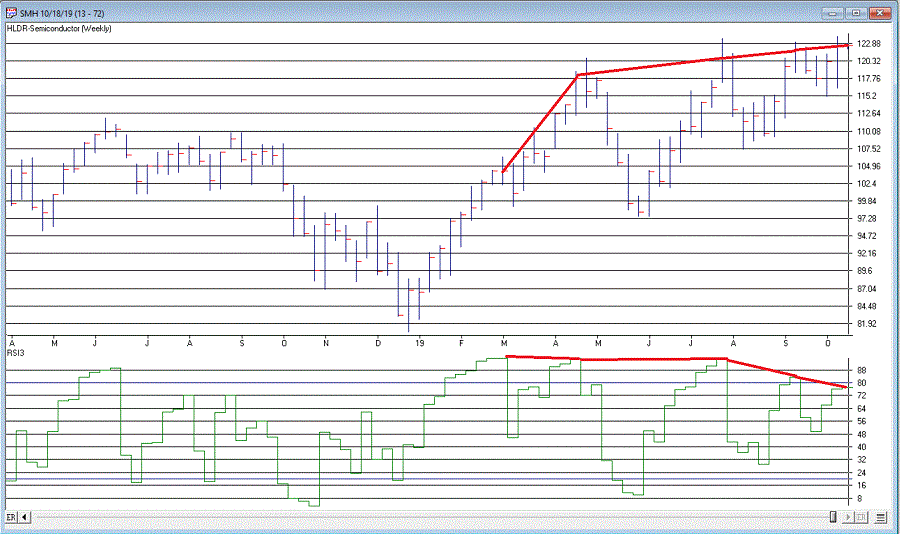The height and width of the screenshot is (534, 900).
Task: Click the RSI 32 axis label
Action: tap(862, 460)
